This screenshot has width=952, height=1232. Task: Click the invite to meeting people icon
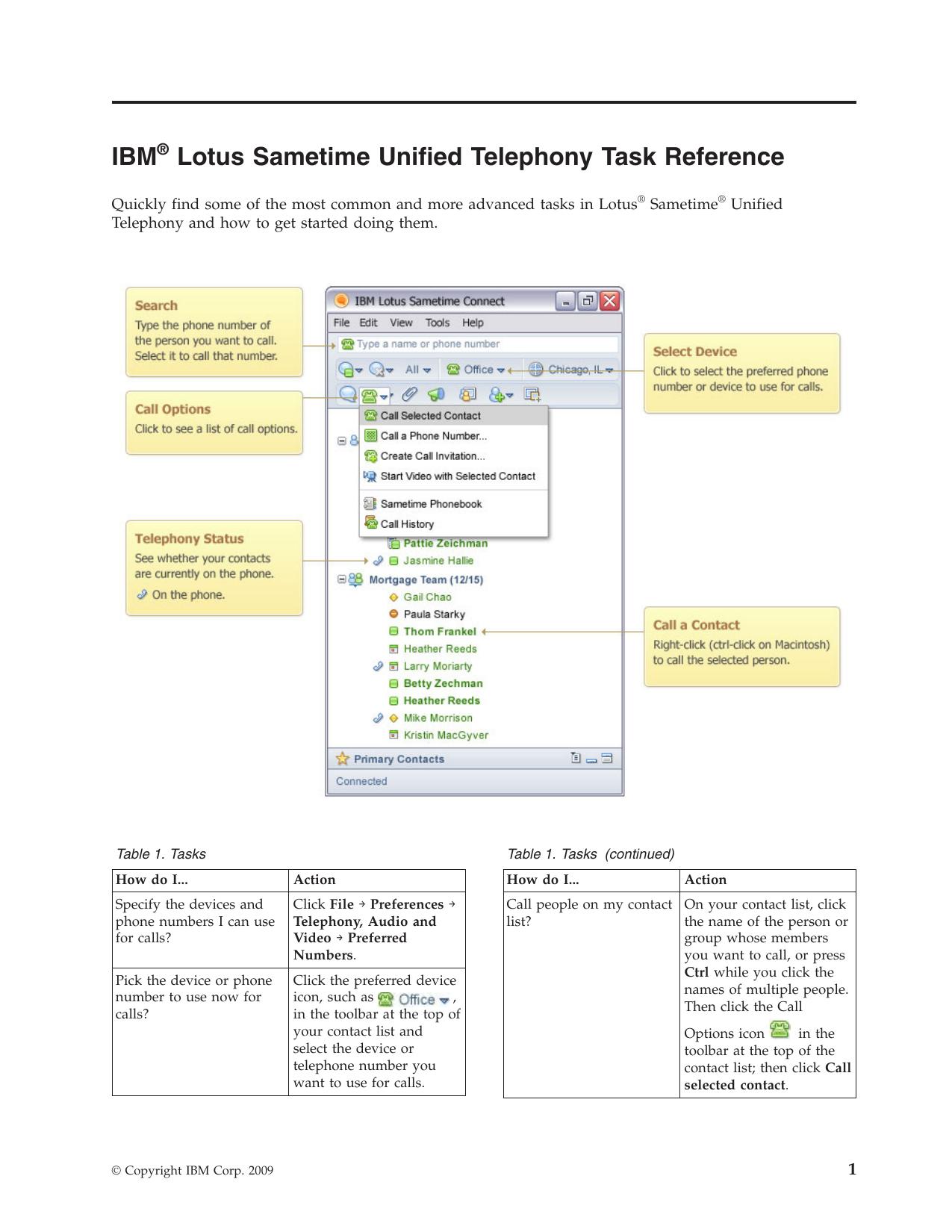click(467, 394)
